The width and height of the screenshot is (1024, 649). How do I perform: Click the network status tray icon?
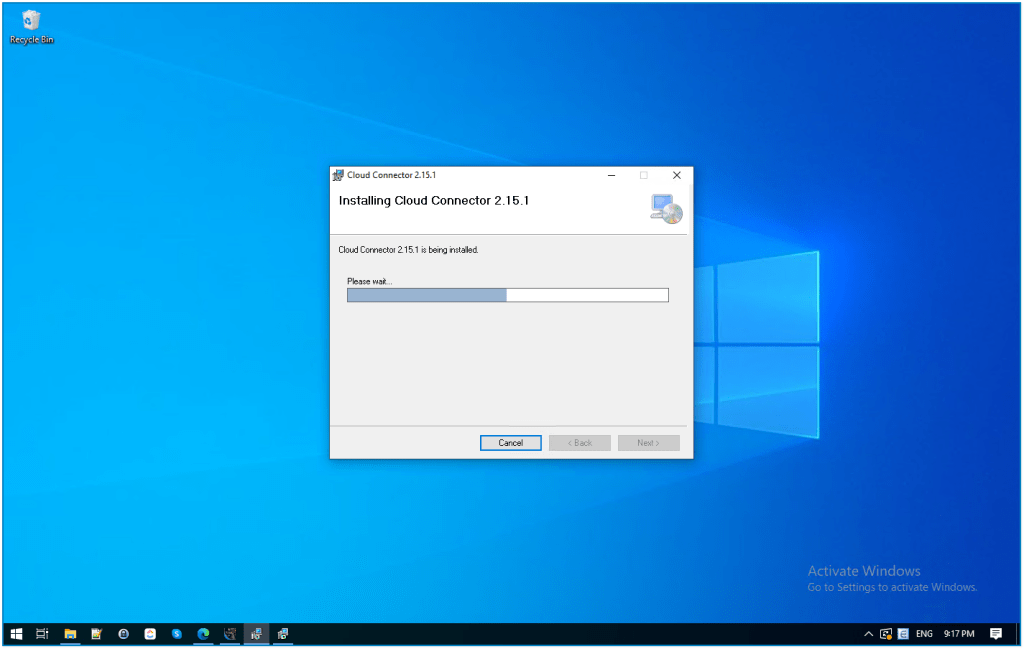coord(885,633)
